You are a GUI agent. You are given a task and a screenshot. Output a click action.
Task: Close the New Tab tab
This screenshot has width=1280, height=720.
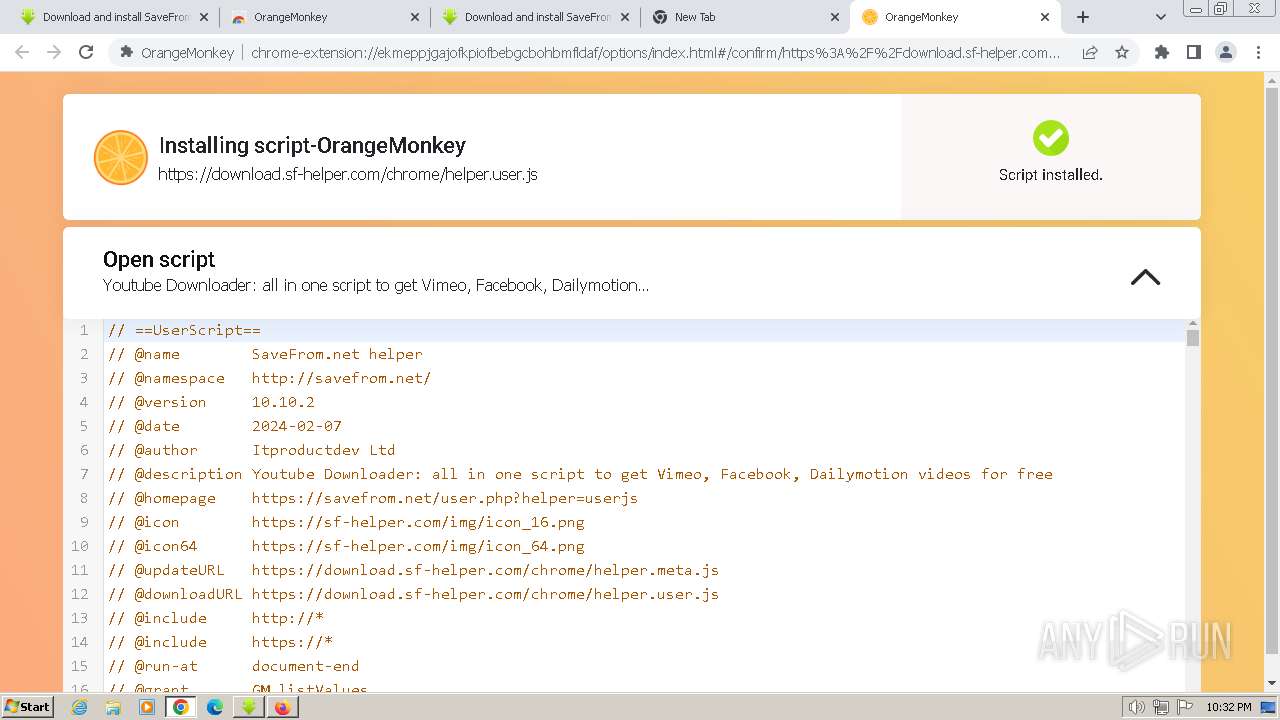(x=834, y=17)
